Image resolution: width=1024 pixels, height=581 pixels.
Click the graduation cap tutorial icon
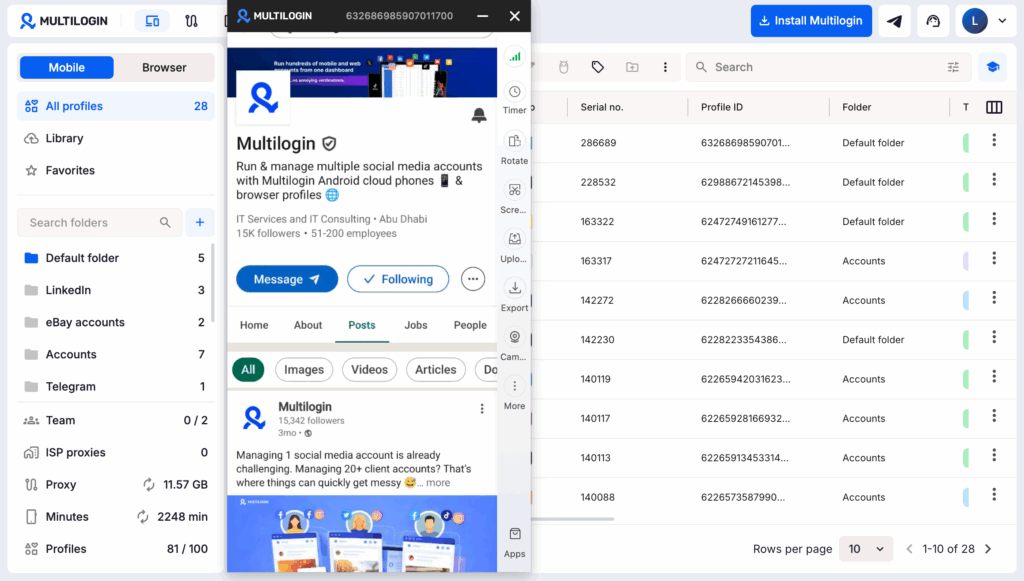coord(993,67)
